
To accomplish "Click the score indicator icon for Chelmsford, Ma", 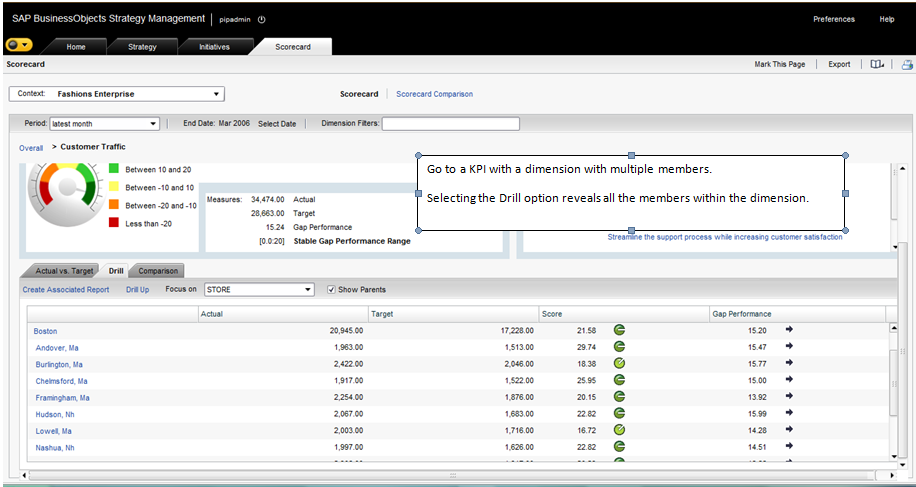I will point(620,380).
